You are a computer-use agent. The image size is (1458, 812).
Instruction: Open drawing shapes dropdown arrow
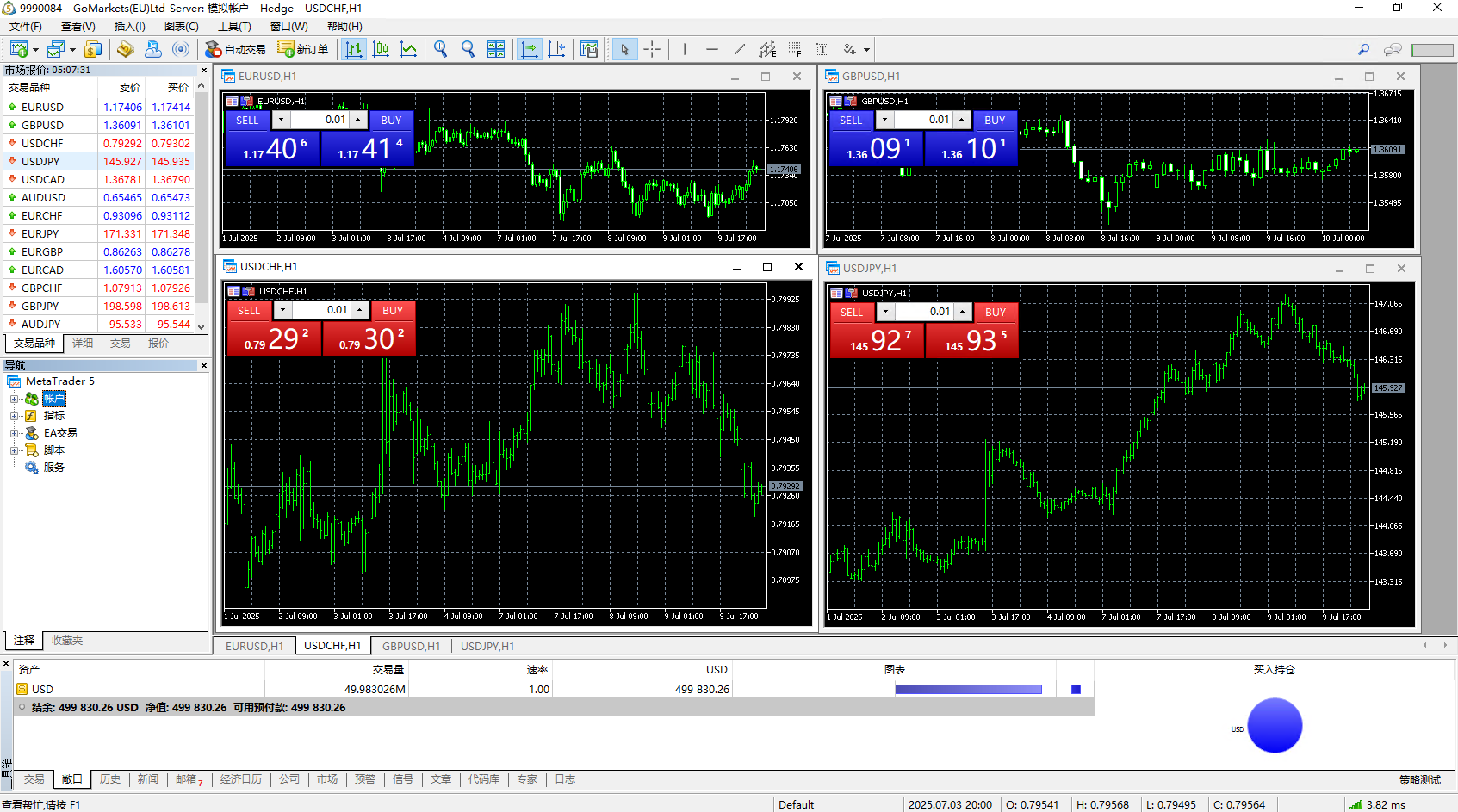(x=866, y=50)
